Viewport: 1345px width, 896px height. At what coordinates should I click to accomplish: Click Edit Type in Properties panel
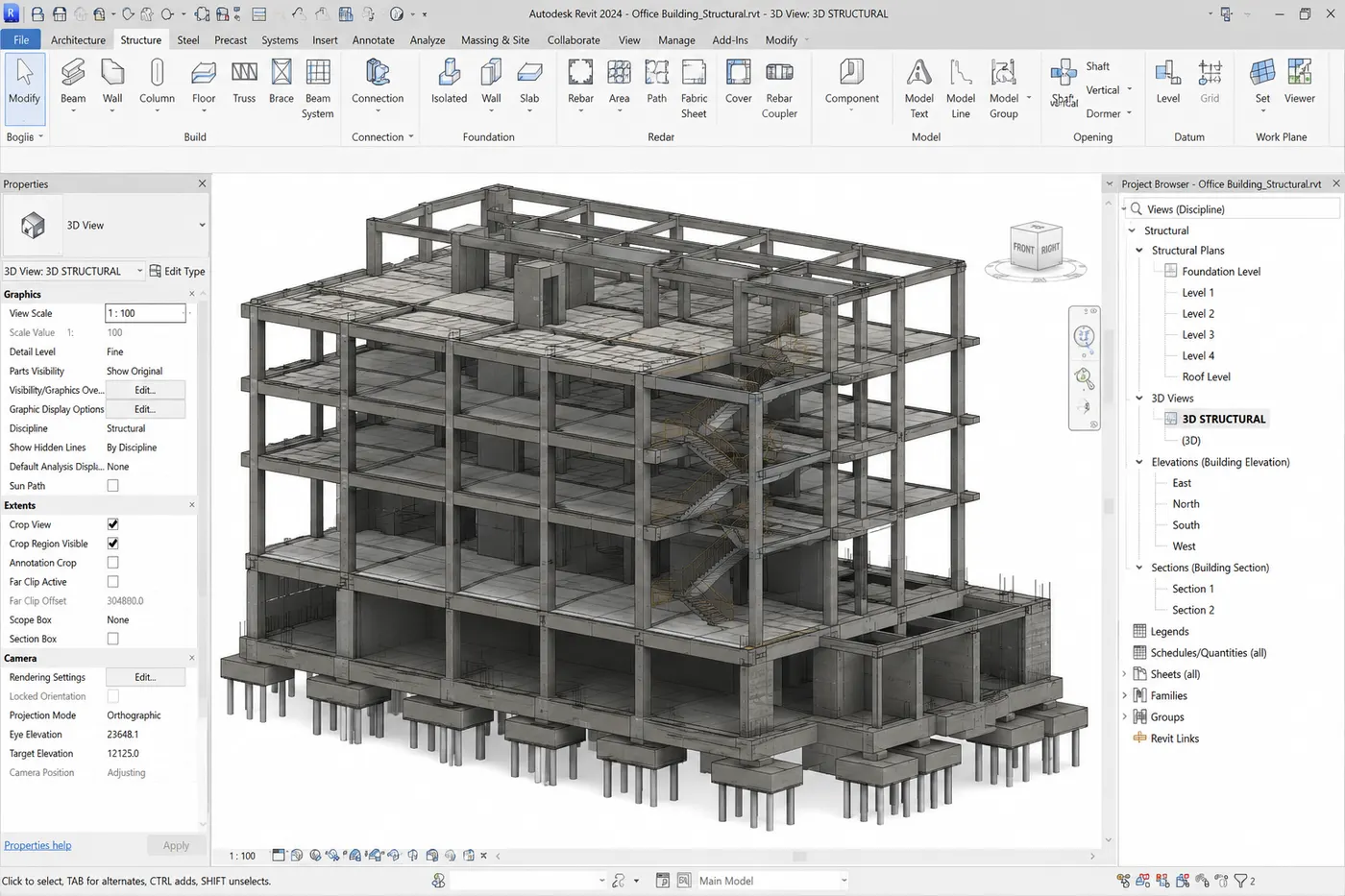pos(178,271)
